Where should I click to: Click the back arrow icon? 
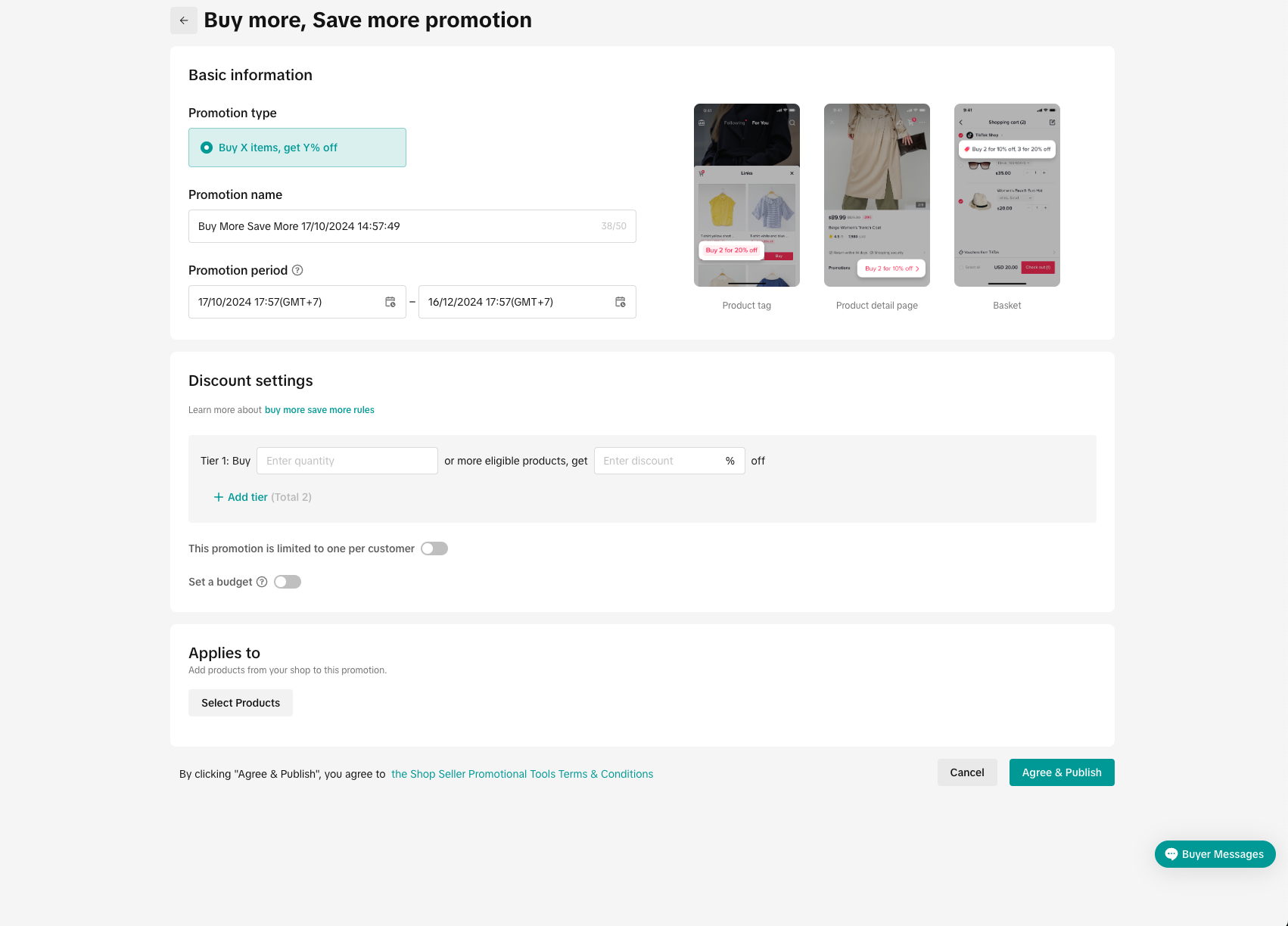point(184,20)
